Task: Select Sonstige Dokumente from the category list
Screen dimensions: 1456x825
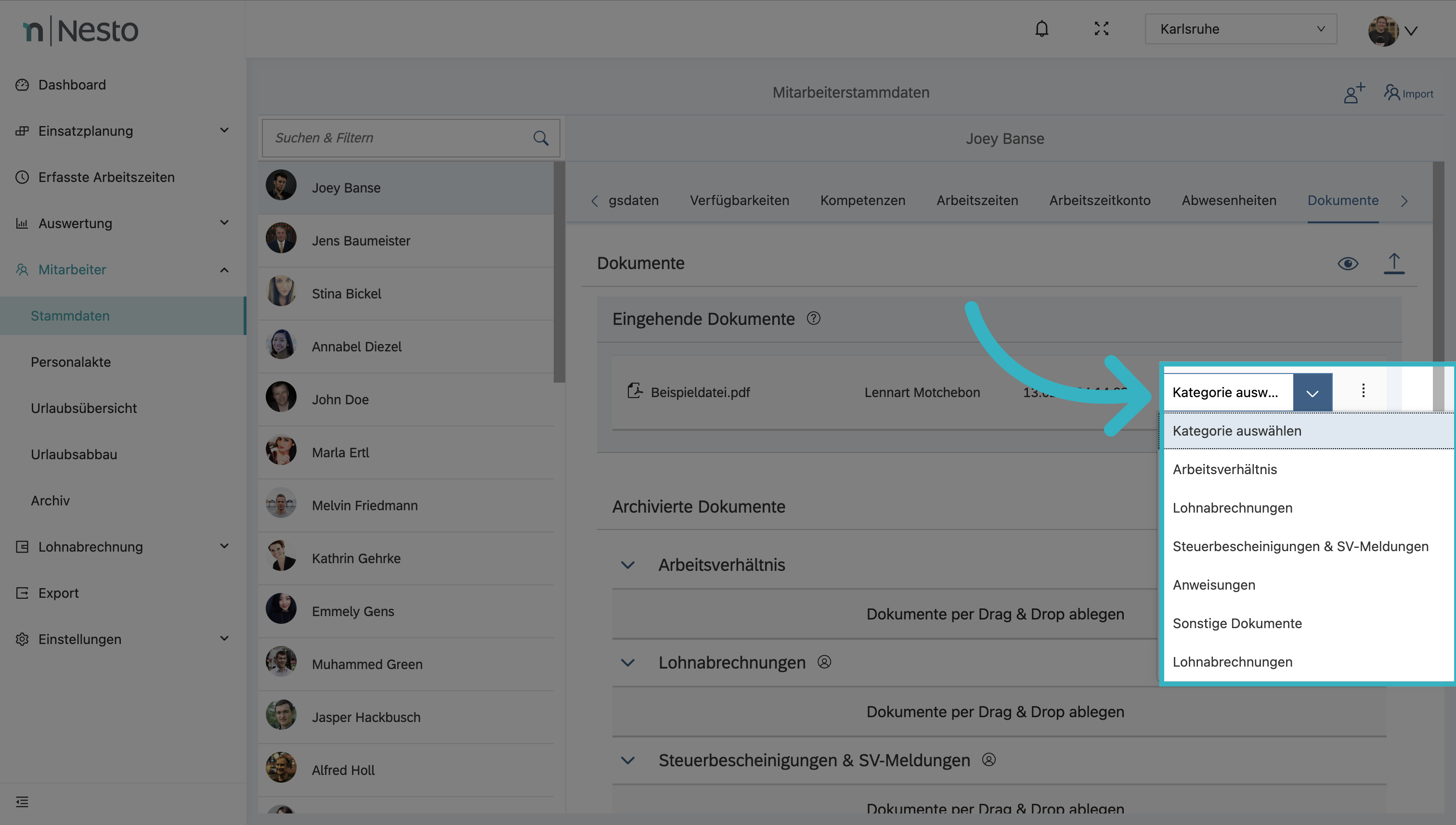Action: 1236,623
